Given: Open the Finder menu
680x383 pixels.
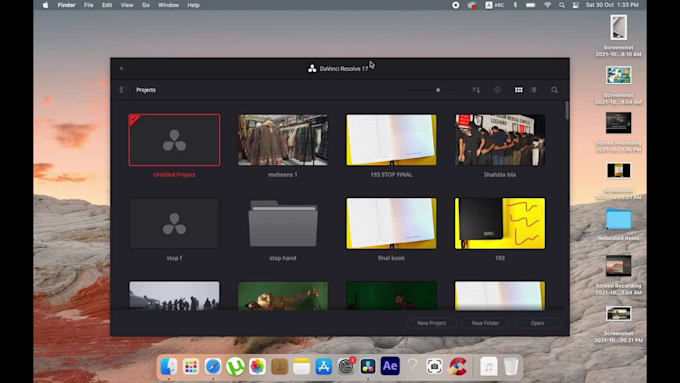Looking at the screenshot, I should tap(66, 5).
